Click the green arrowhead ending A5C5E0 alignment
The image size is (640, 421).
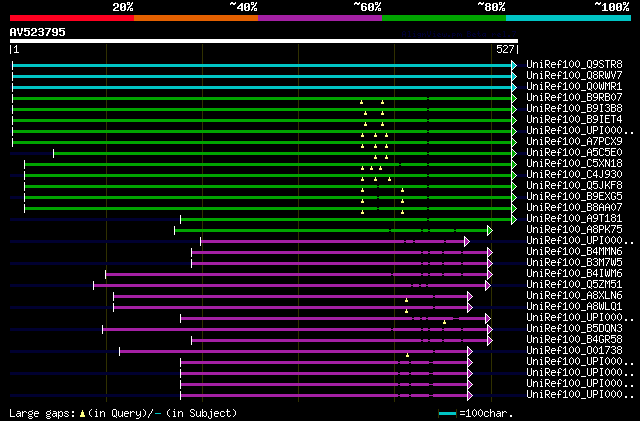click(x=514, y=154)
